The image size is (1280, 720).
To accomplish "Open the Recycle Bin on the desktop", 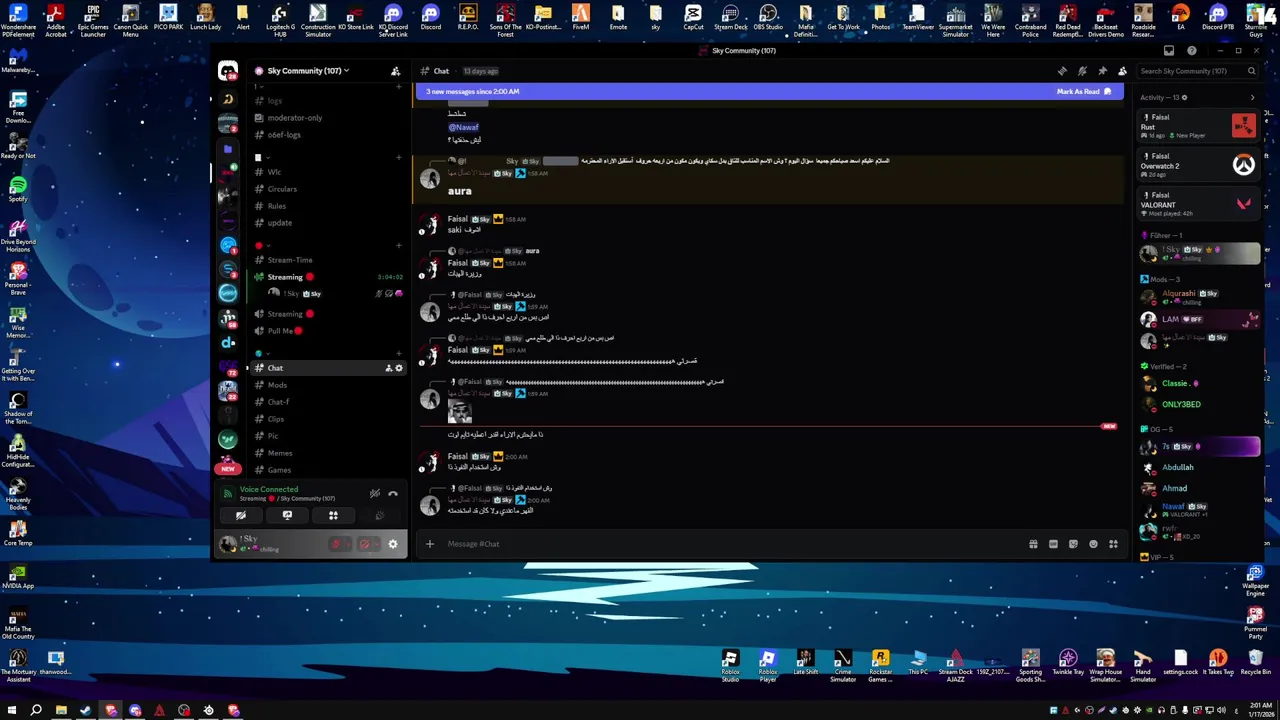I will [1255, 663].
